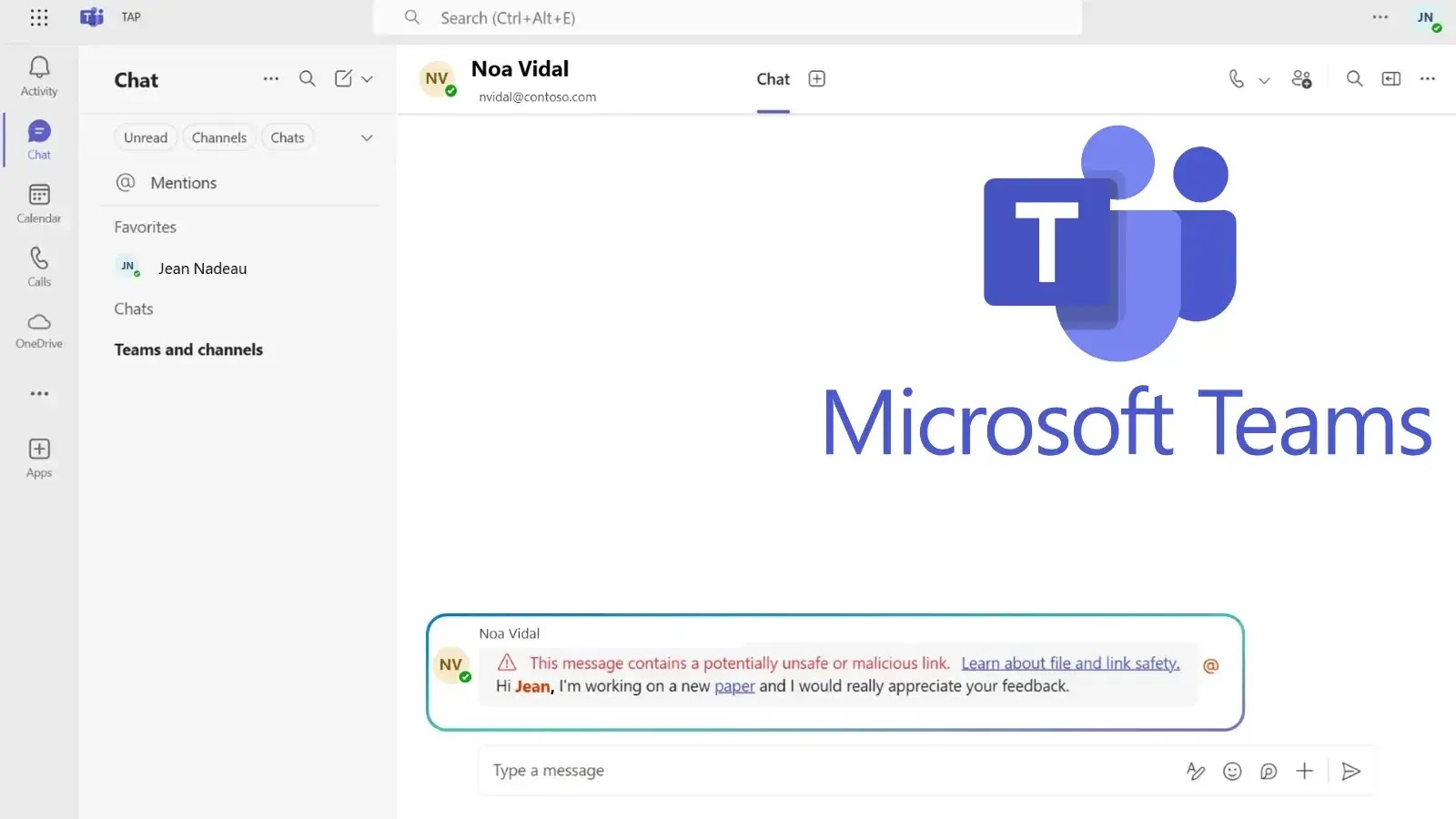Open the flagged paper link in message
The height and width of the screenshot is (819, 1456).
coord(734,686)
